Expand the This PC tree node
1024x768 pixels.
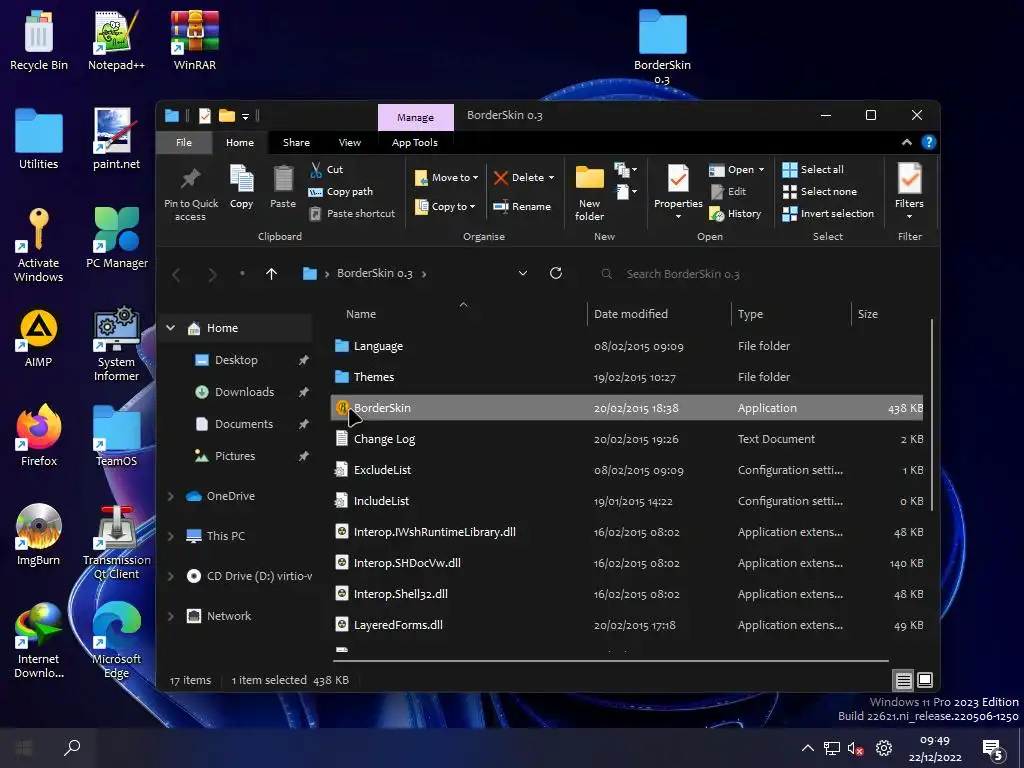pos(170,536)
